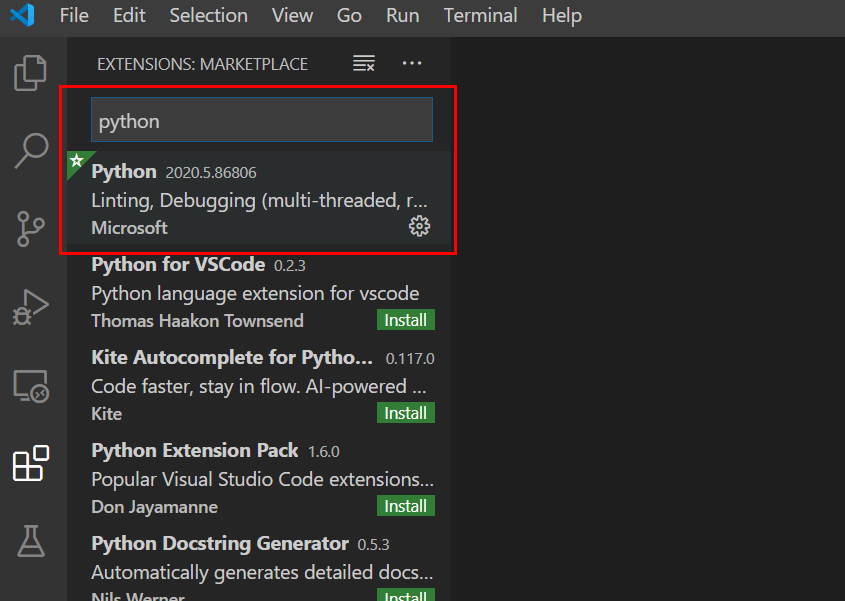Open the Selection menu
Image resolution: width=845 pixels, height=601 pixels.
coord(208,16)
